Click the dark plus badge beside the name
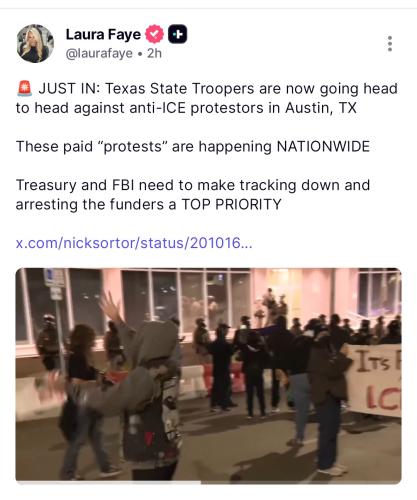 click(x=177, y=34)
